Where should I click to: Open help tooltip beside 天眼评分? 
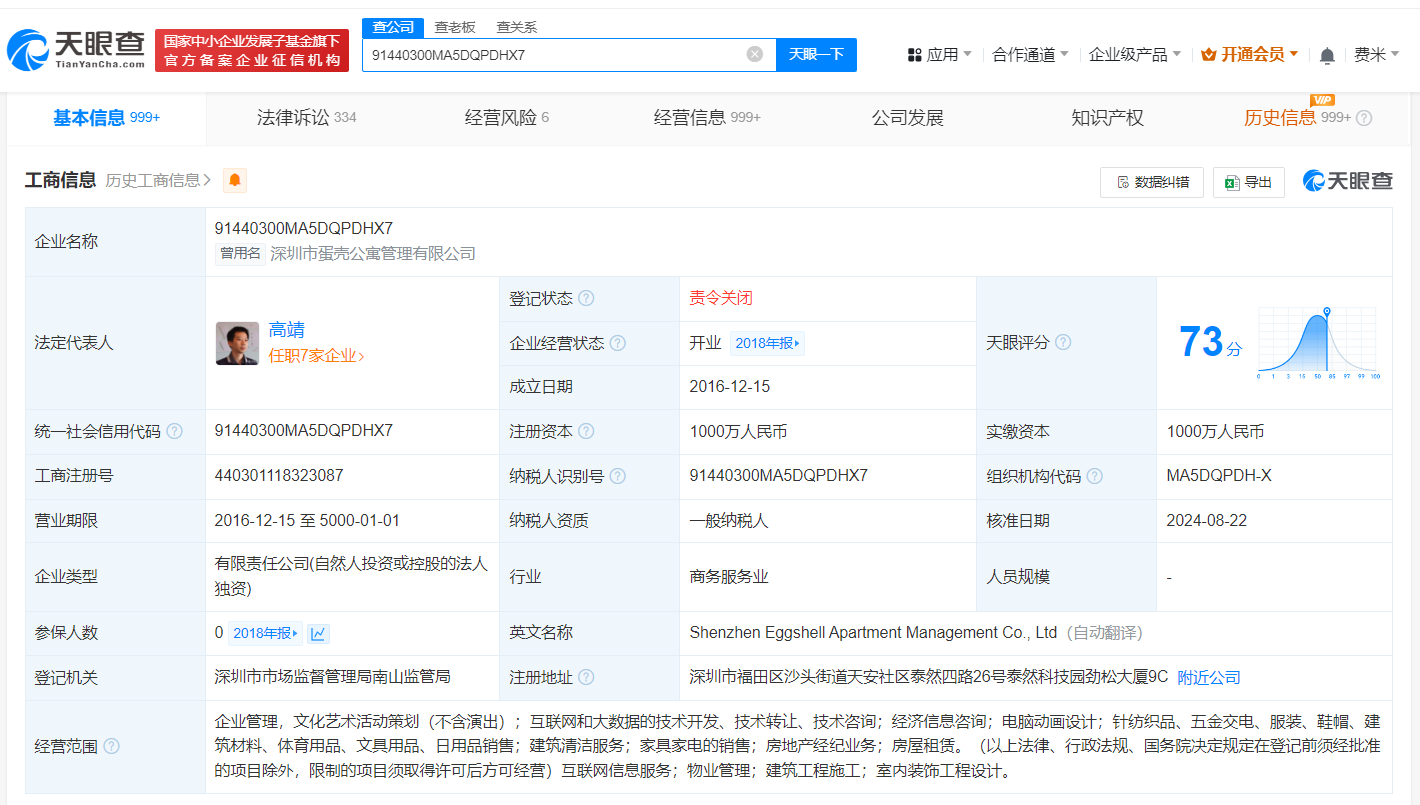[x=1062, y=342]
